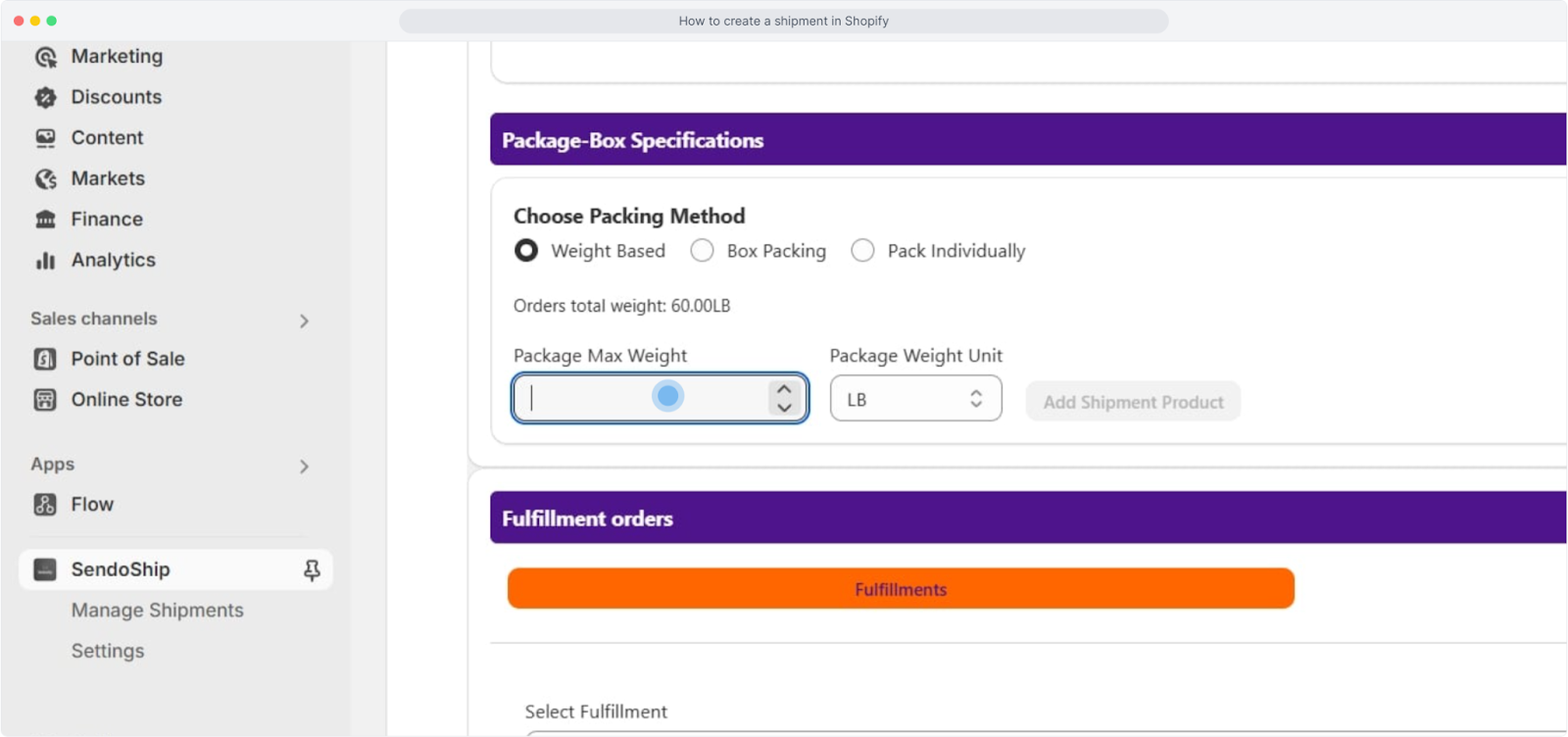Open the Content icon in sidebar
Image resolution: width=1568 pixels, height=737 pixels.
(x=45, y=138)
